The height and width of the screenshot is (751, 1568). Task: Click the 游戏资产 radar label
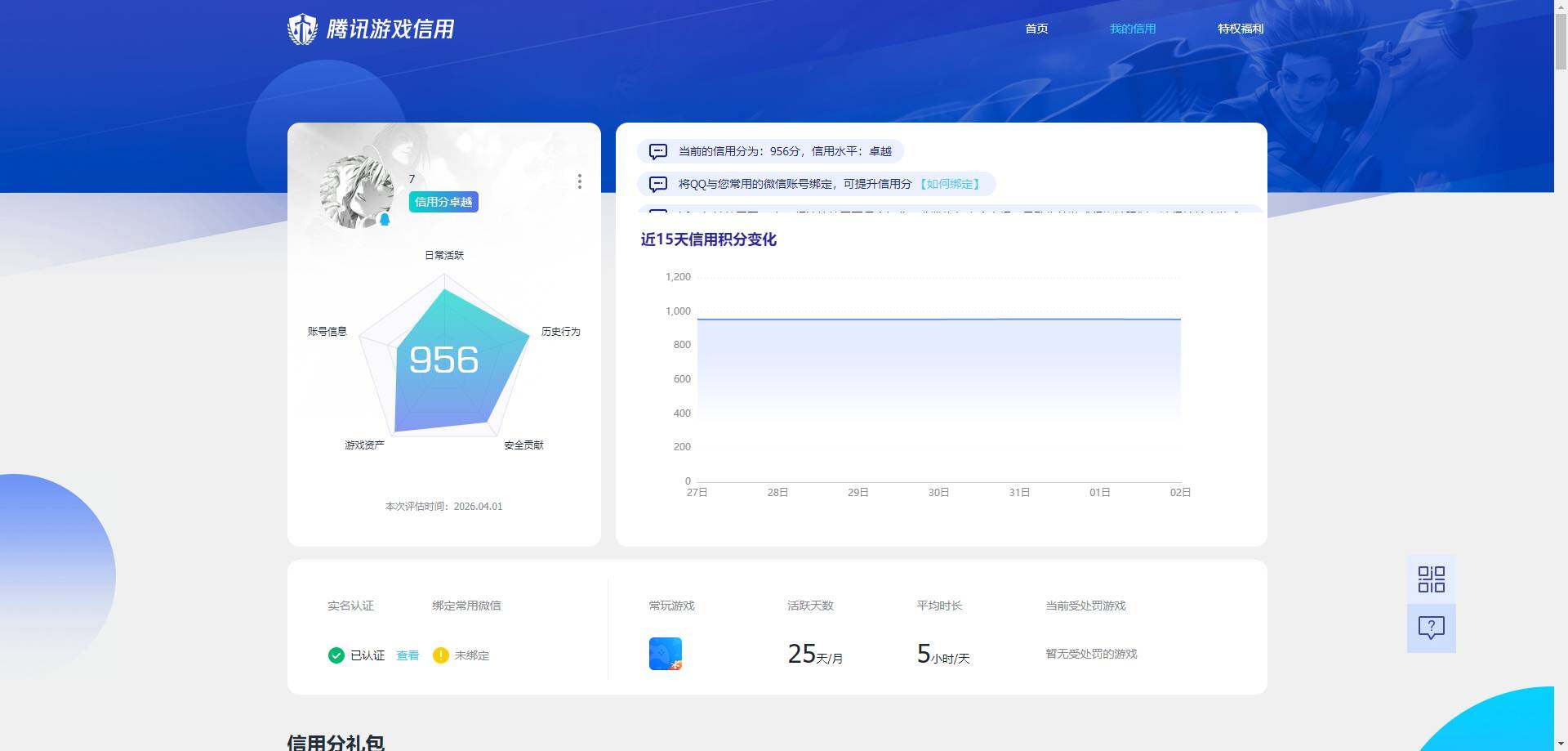[x=364, y=445]
